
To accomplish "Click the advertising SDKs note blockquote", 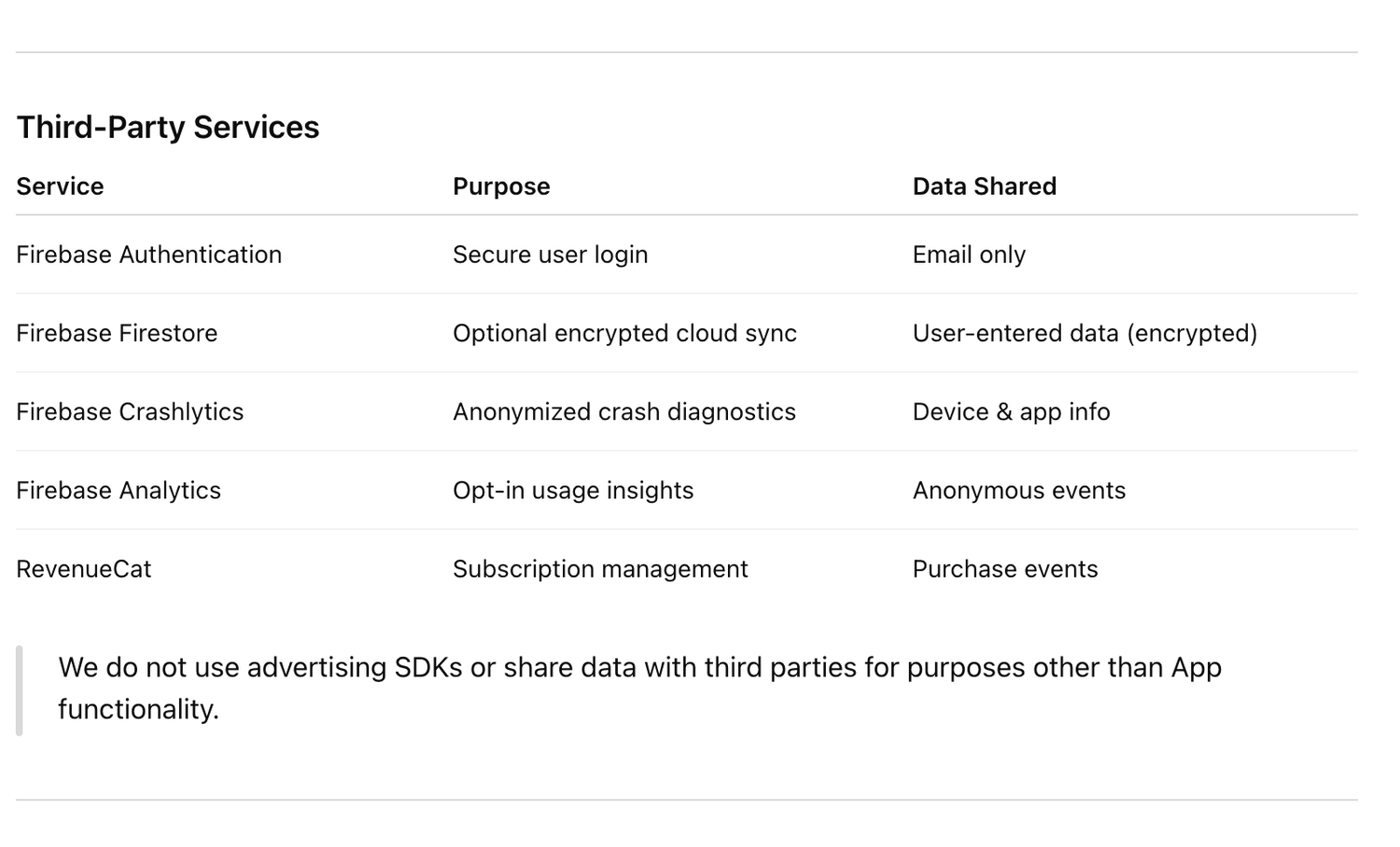I will click(x=639, y=688).
